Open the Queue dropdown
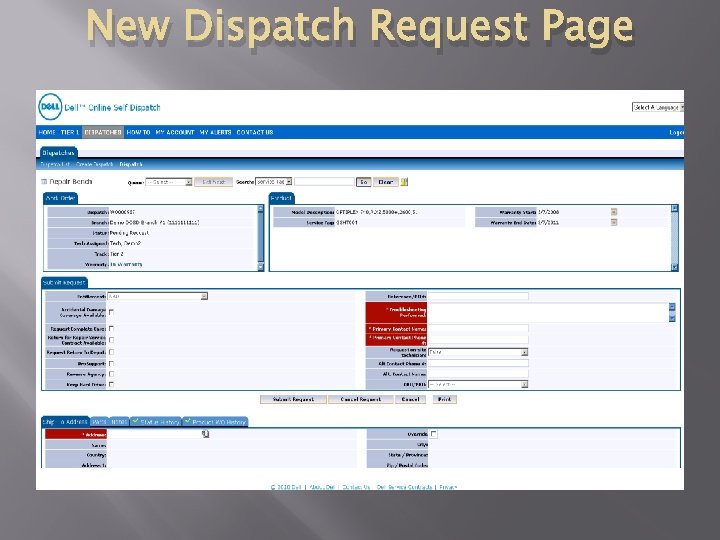720x540 pixels. (169, 182)
